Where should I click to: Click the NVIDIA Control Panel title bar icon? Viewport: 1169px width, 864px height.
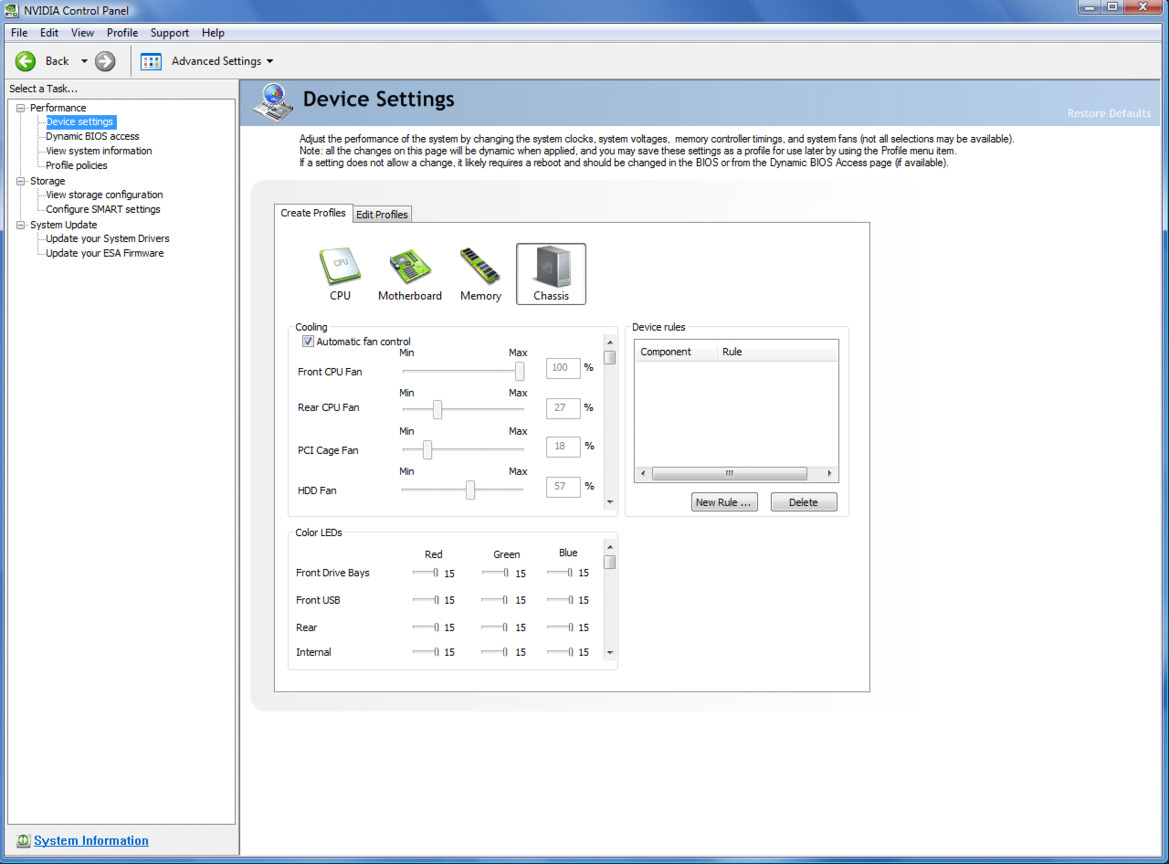coord(11,10)
